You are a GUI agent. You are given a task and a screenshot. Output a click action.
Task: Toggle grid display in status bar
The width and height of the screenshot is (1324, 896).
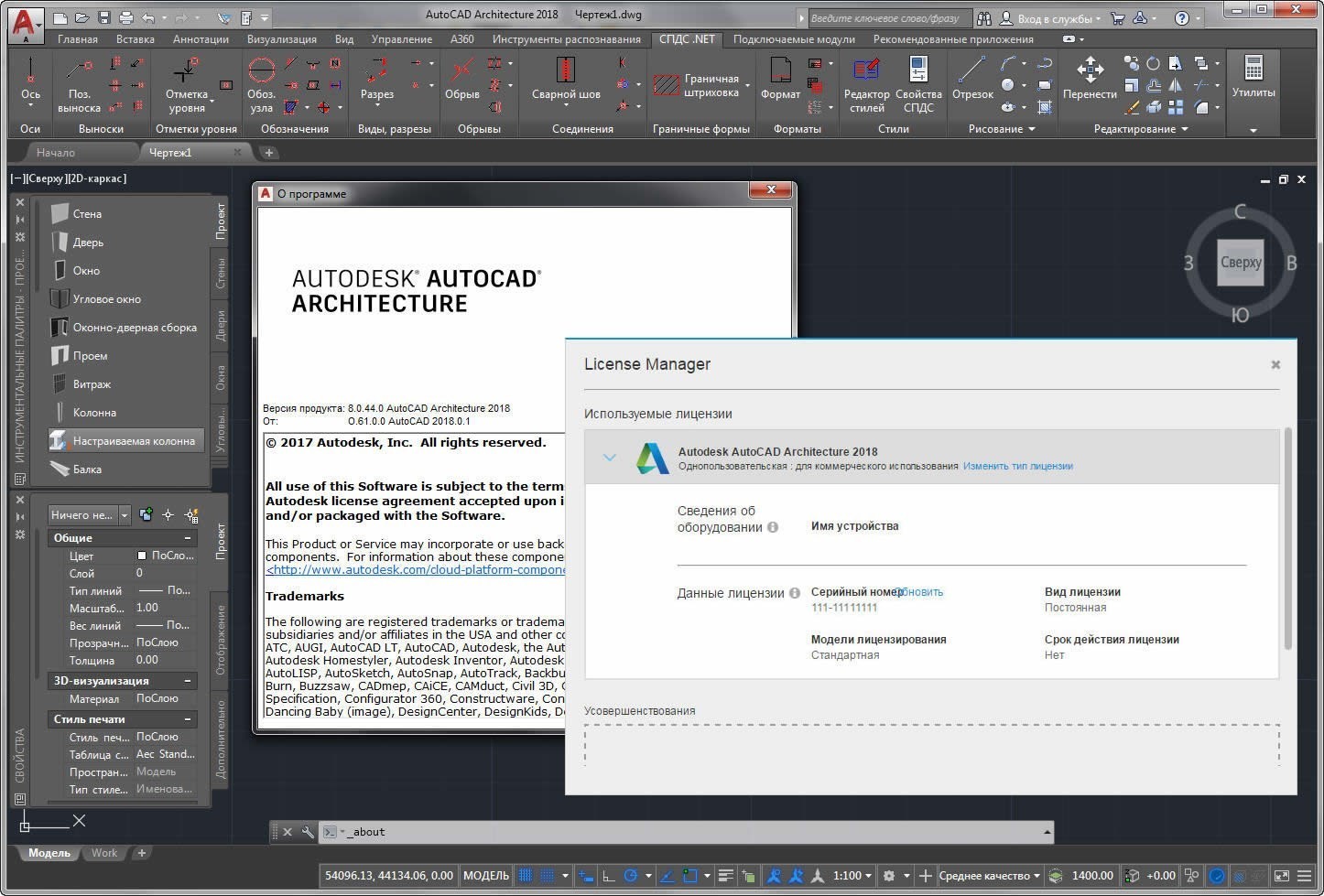(x=526, y=876)
